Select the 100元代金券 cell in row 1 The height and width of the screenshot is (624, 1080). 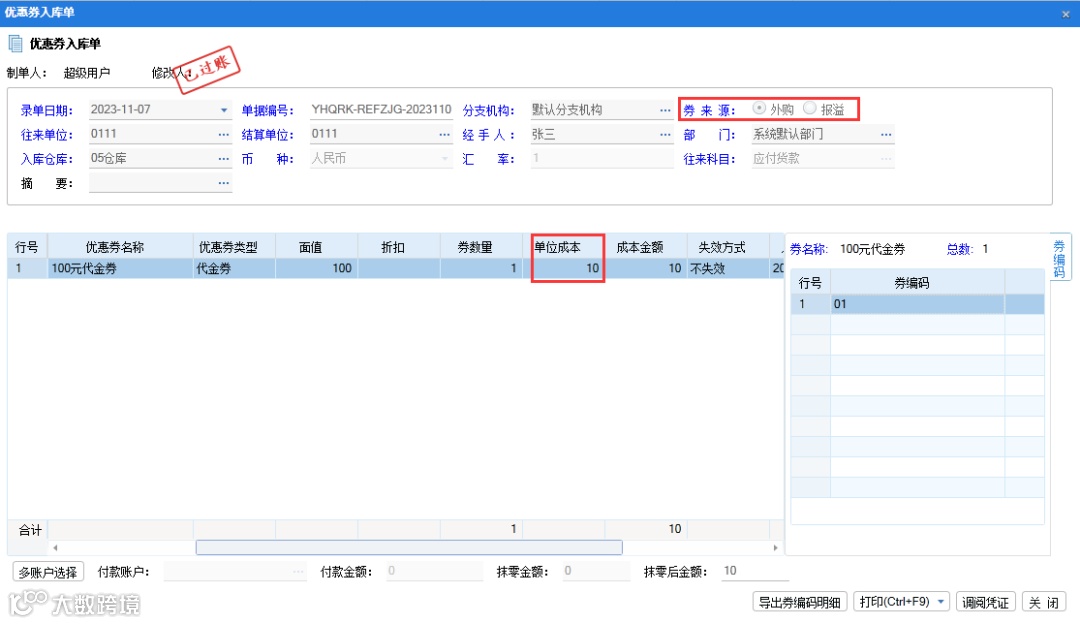pos(121,269)
